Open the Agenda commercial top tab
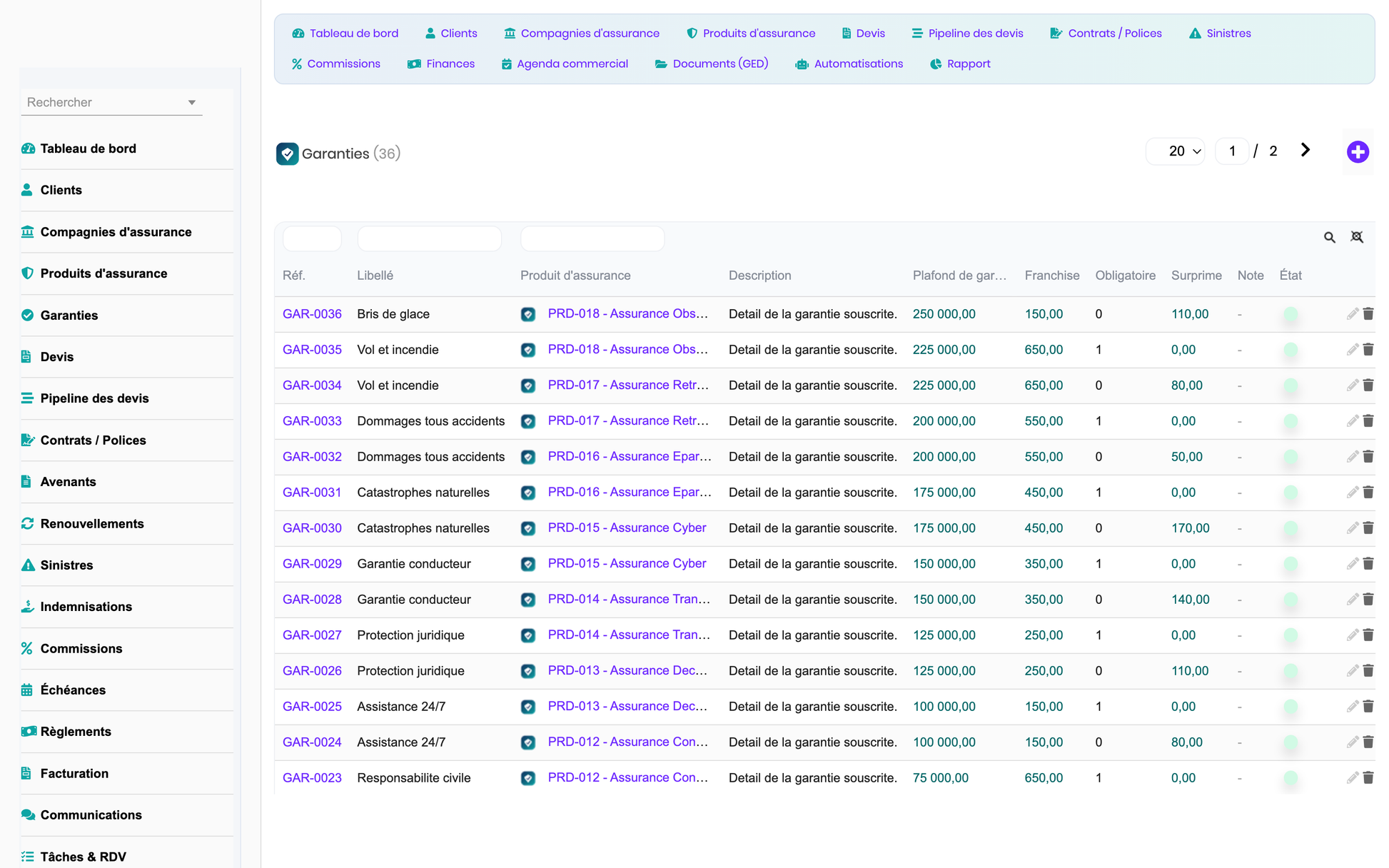Screen dimensions: 1389x868 [565, 64]
